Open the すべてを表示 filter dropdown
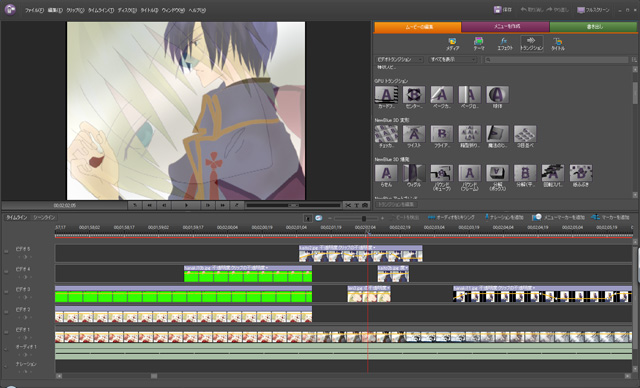The width and height of the screenshot is (640, 388). point(453,60)
